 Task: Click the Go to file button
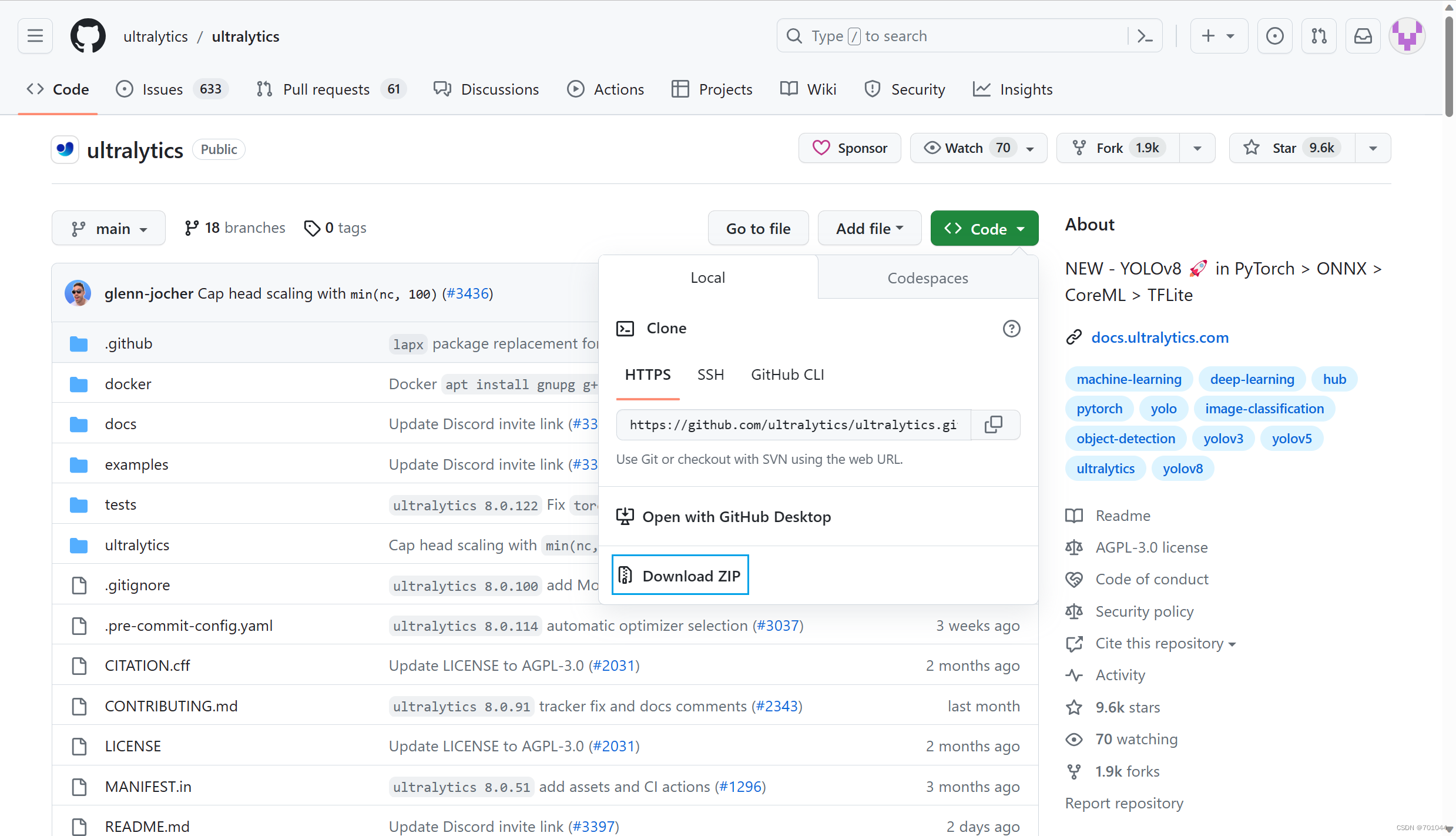coord(758,228)
